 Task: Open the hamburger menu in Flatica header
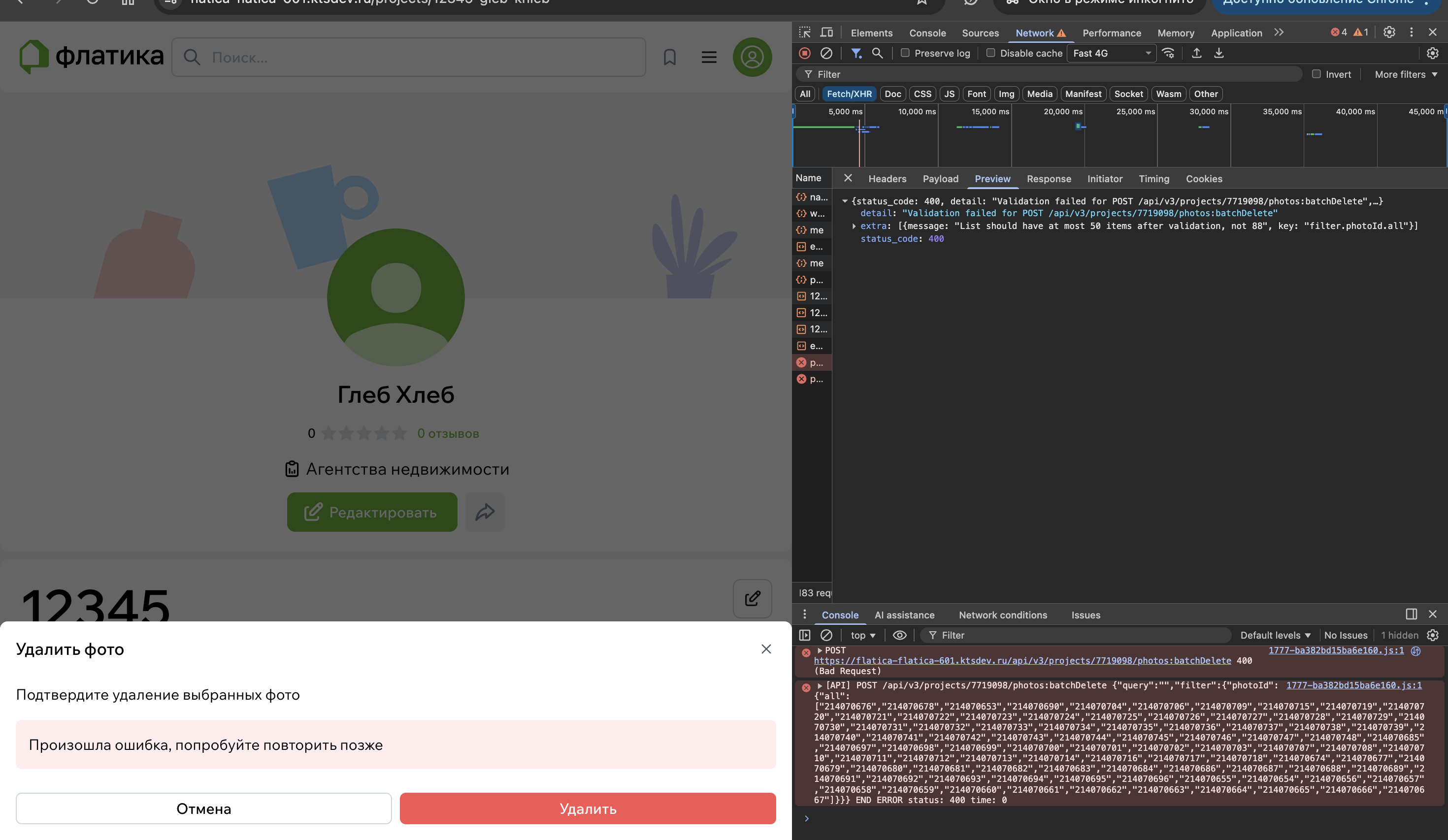point(709,57)
